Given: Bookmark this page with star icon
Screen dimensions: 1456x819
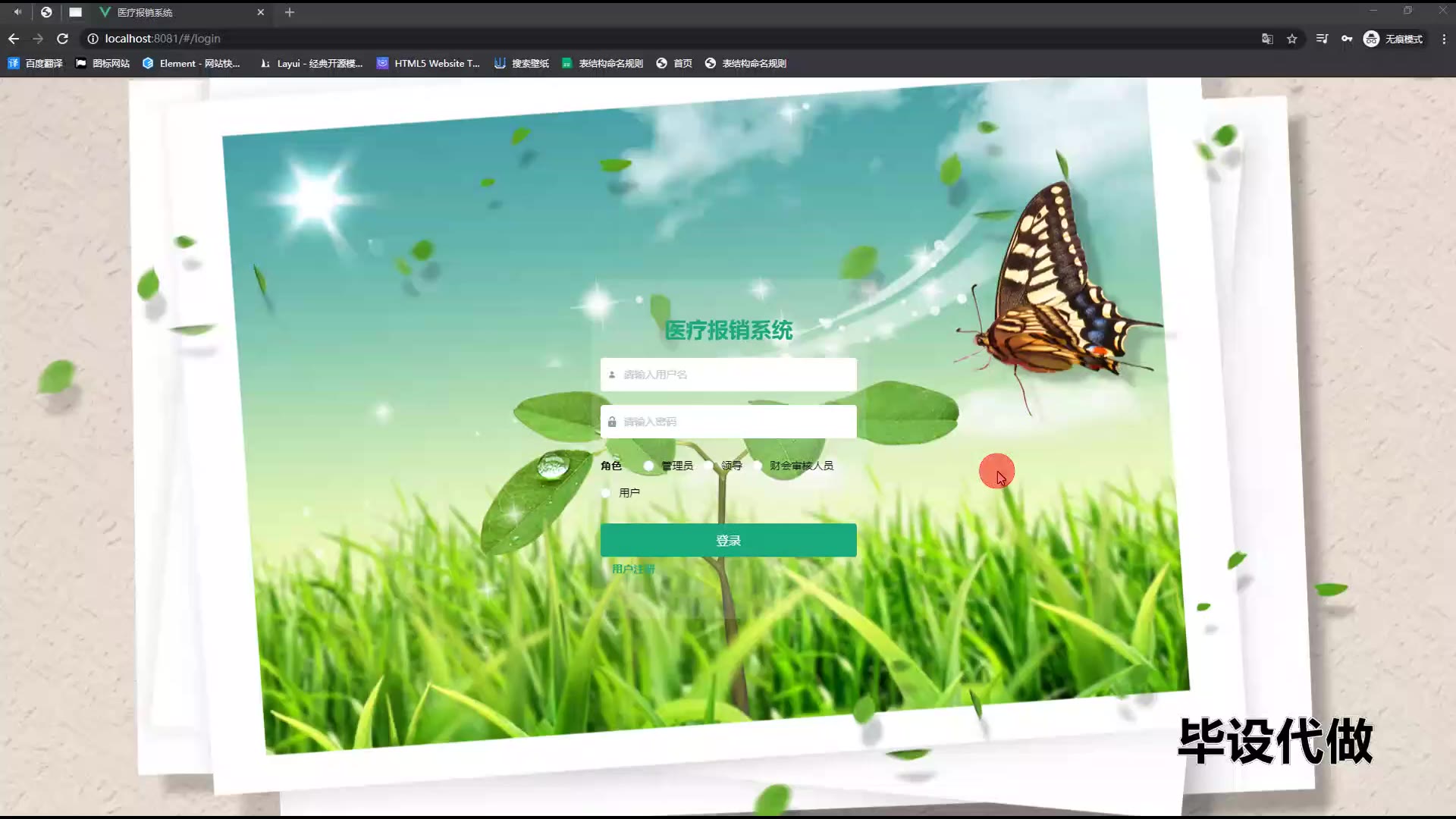Looking at the screenshot, I should (x=1292, y=39).
